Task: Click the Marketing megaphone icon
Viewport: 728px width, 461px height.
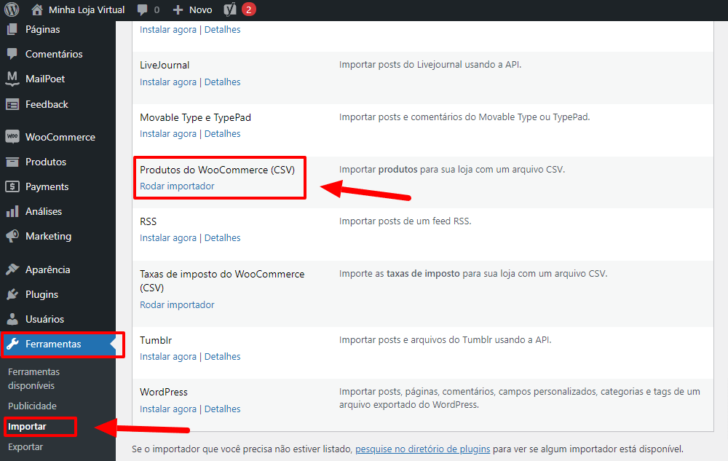Action: [12, 236]
